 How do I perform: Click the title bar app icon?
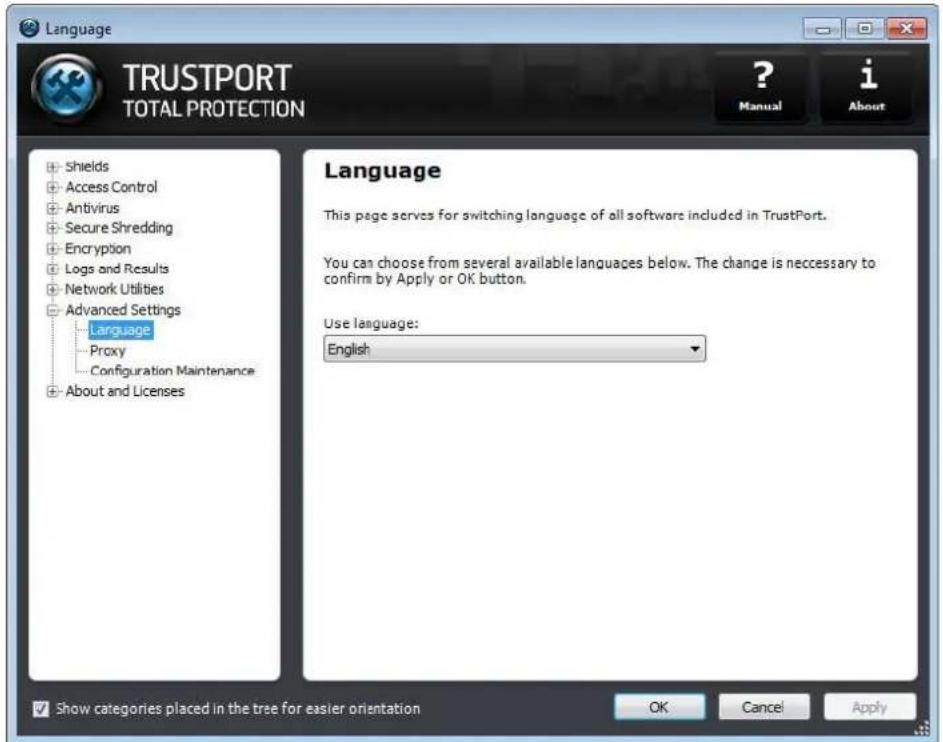pos(29,28)
